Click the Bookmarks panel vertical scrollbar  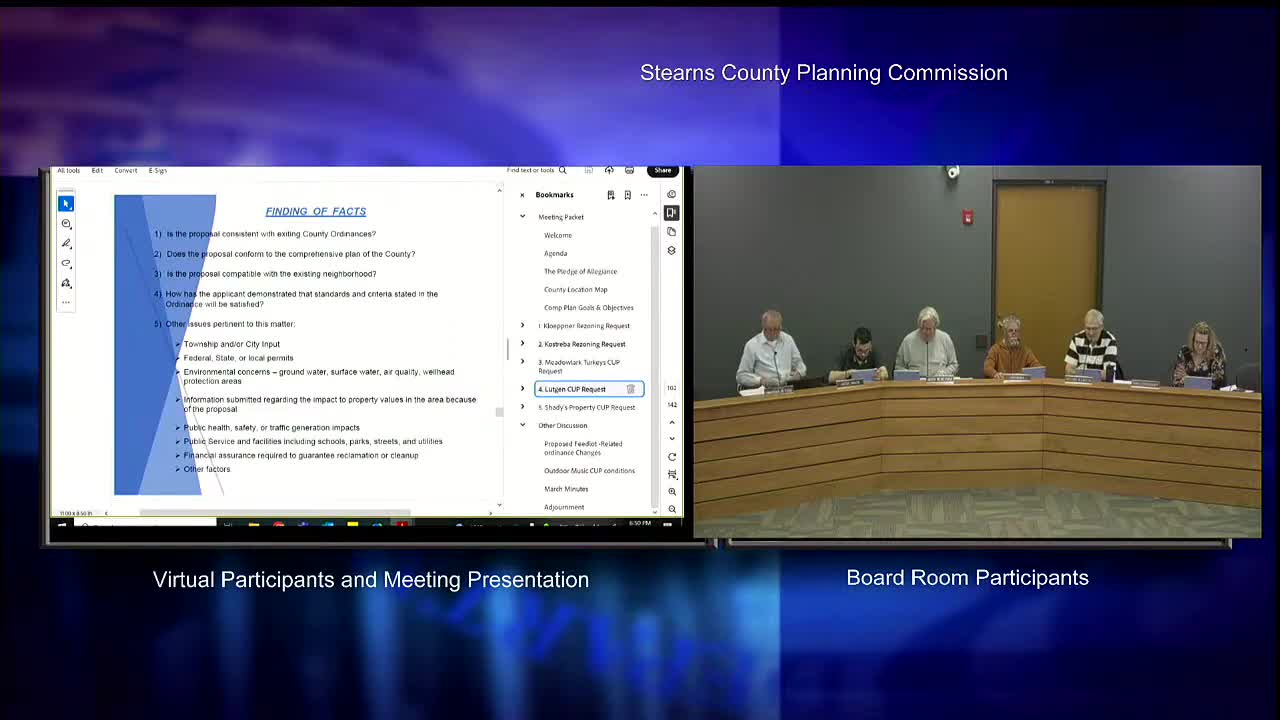[x=656, y=366]
